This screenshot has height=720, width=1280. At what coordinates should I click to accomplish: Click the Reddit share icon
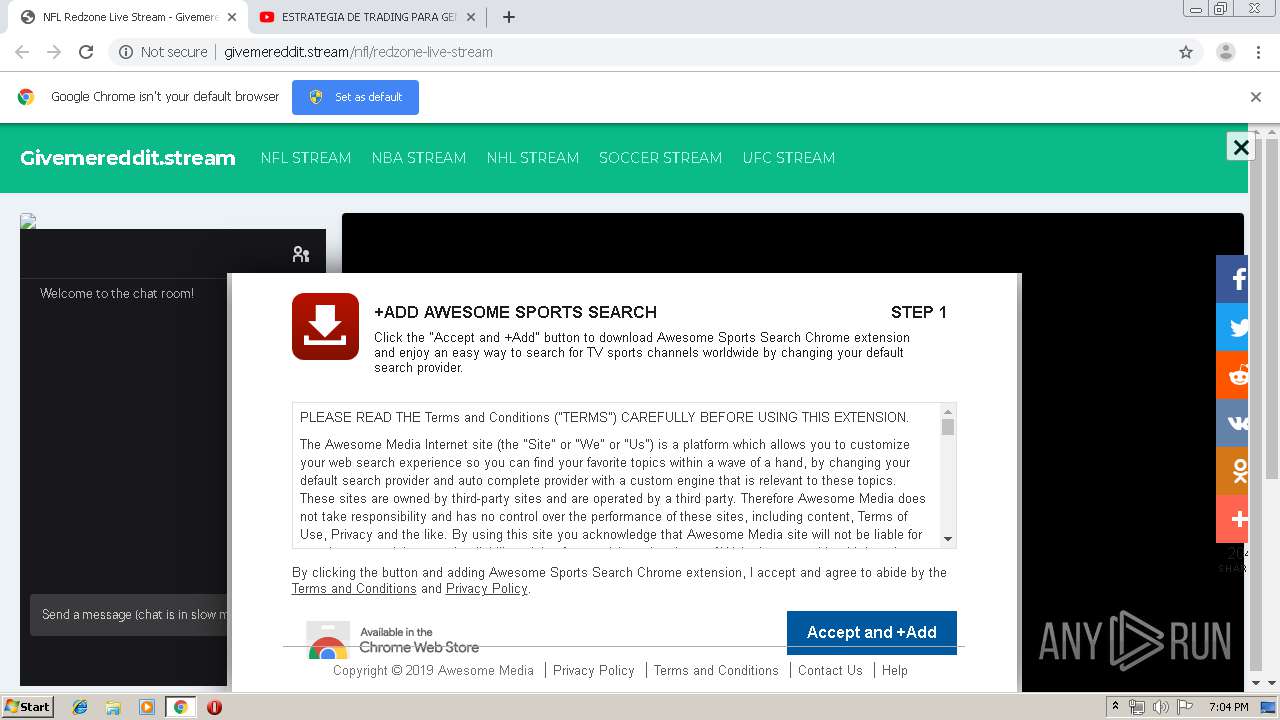(1232, 375)
